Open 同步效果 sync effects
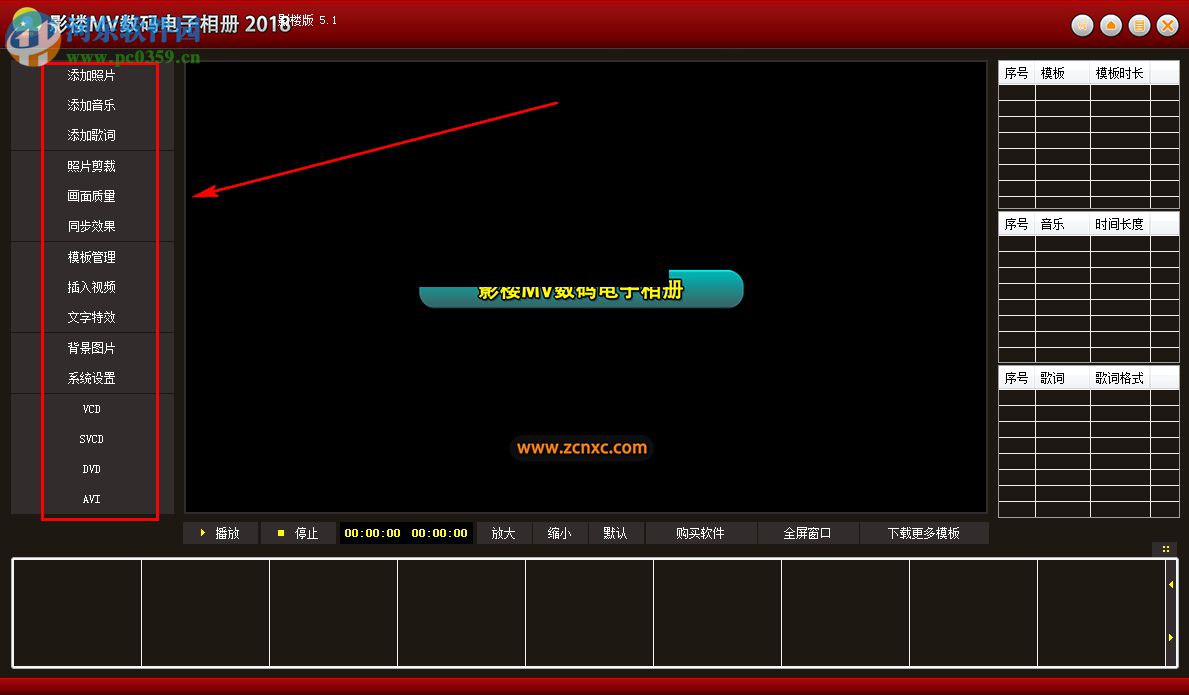The height and width of the screenshot is (695, 1189). click(91, 227)
